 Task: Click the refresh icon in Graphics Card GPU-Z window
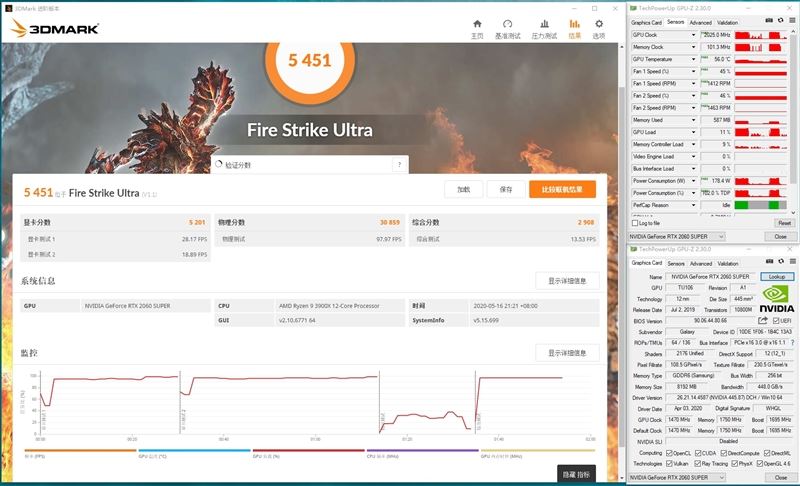pyautogui.click(x=781, y=261)
